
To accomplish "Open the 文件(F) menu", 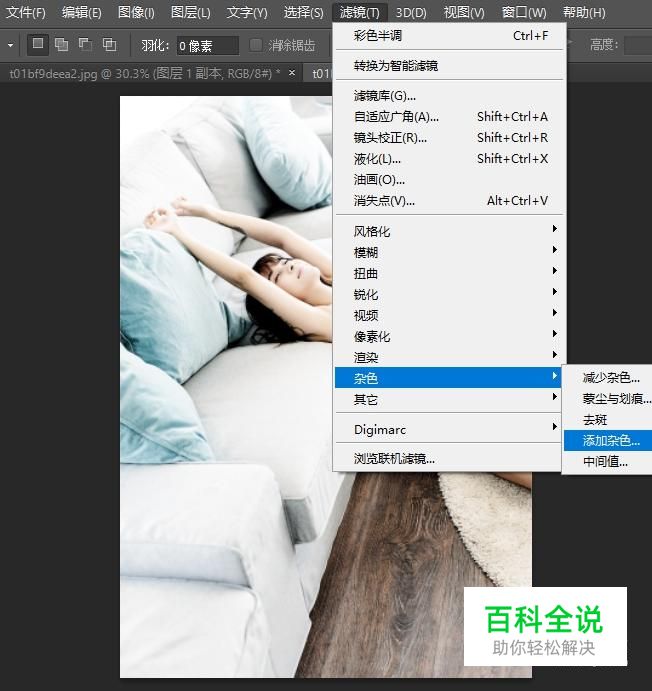I will tap(26, 12).
